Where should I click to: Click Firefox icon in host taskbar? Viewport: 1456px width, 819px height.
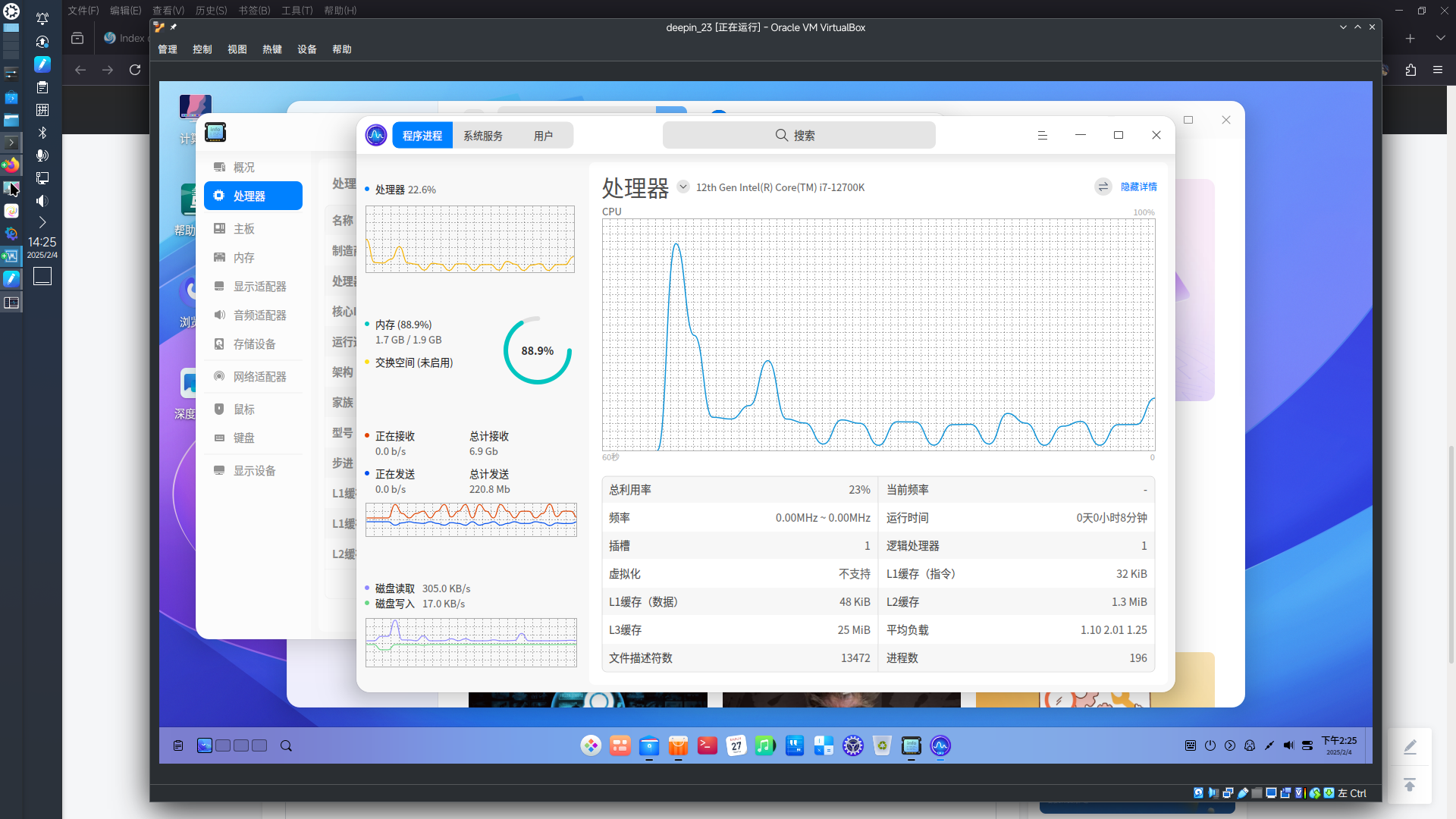pos(11,165)
